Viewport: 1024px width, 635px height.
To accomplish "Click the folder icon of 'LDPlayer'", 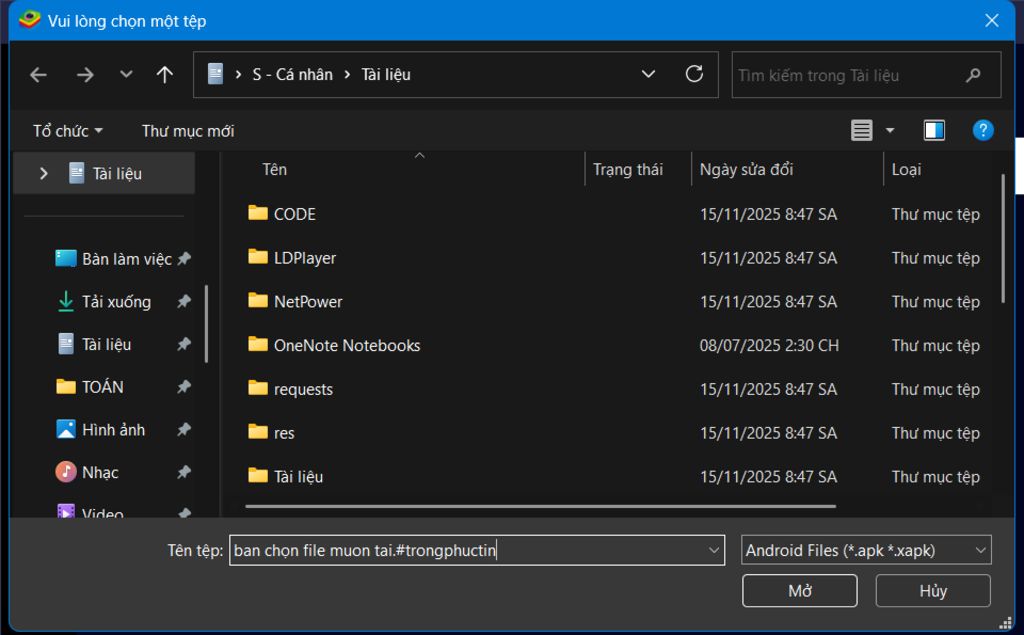I will 258,257.
